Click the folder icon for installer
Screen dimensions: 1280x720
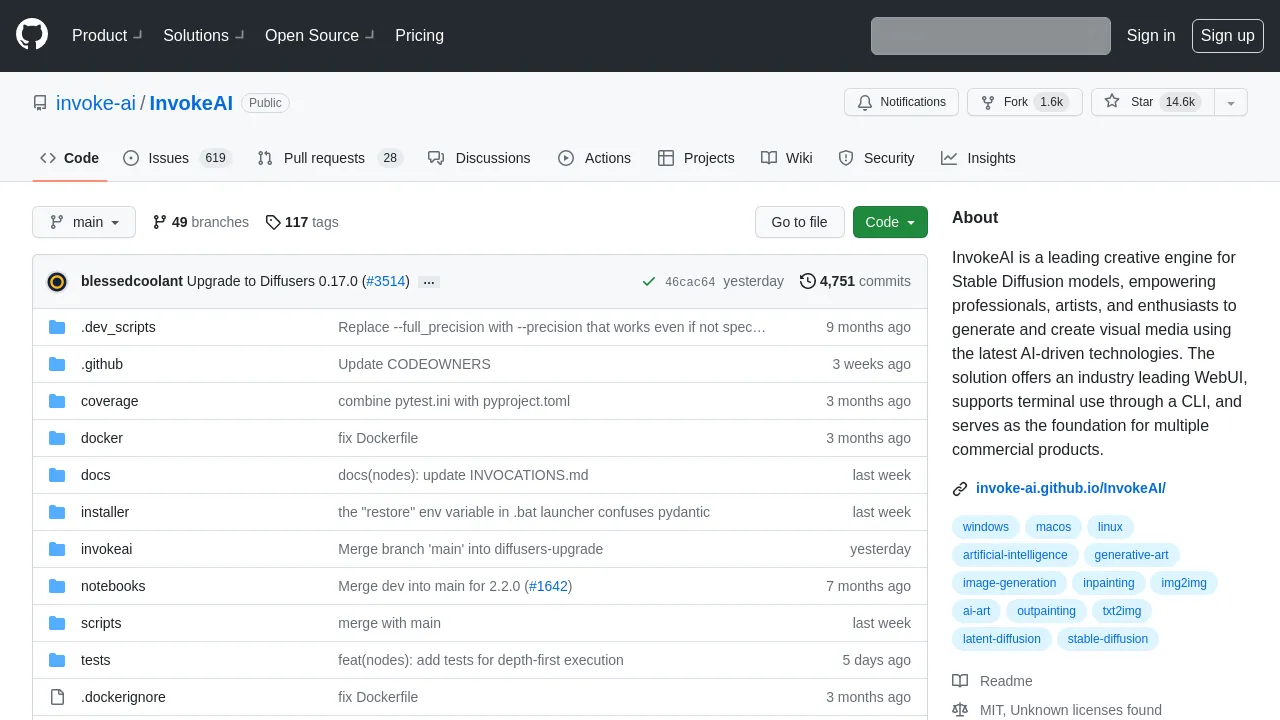pyautogui.click(x=57, y=512)
